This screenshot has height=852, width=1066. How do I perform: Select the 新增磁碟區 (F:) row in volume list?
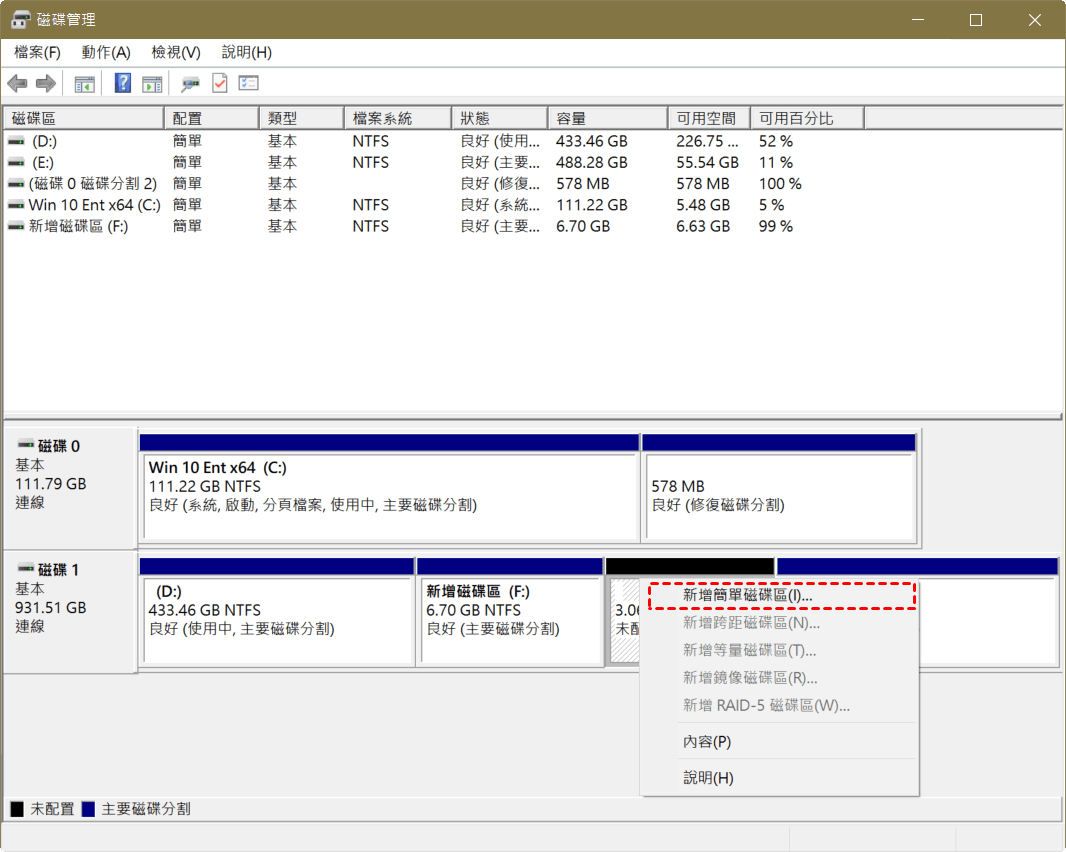pyautogui.click(x=78, y=226)
